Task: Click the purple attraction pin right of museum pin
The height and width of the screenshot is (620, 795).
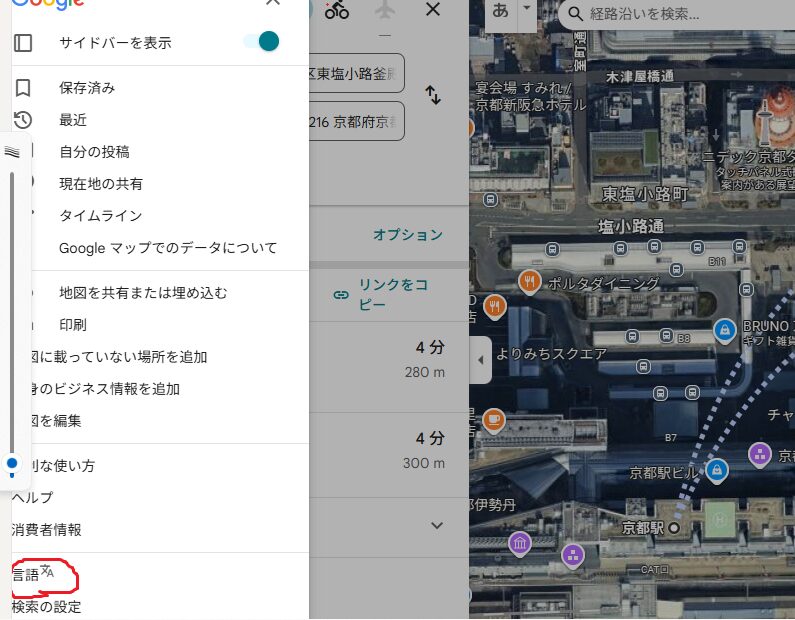Action: 573,556
